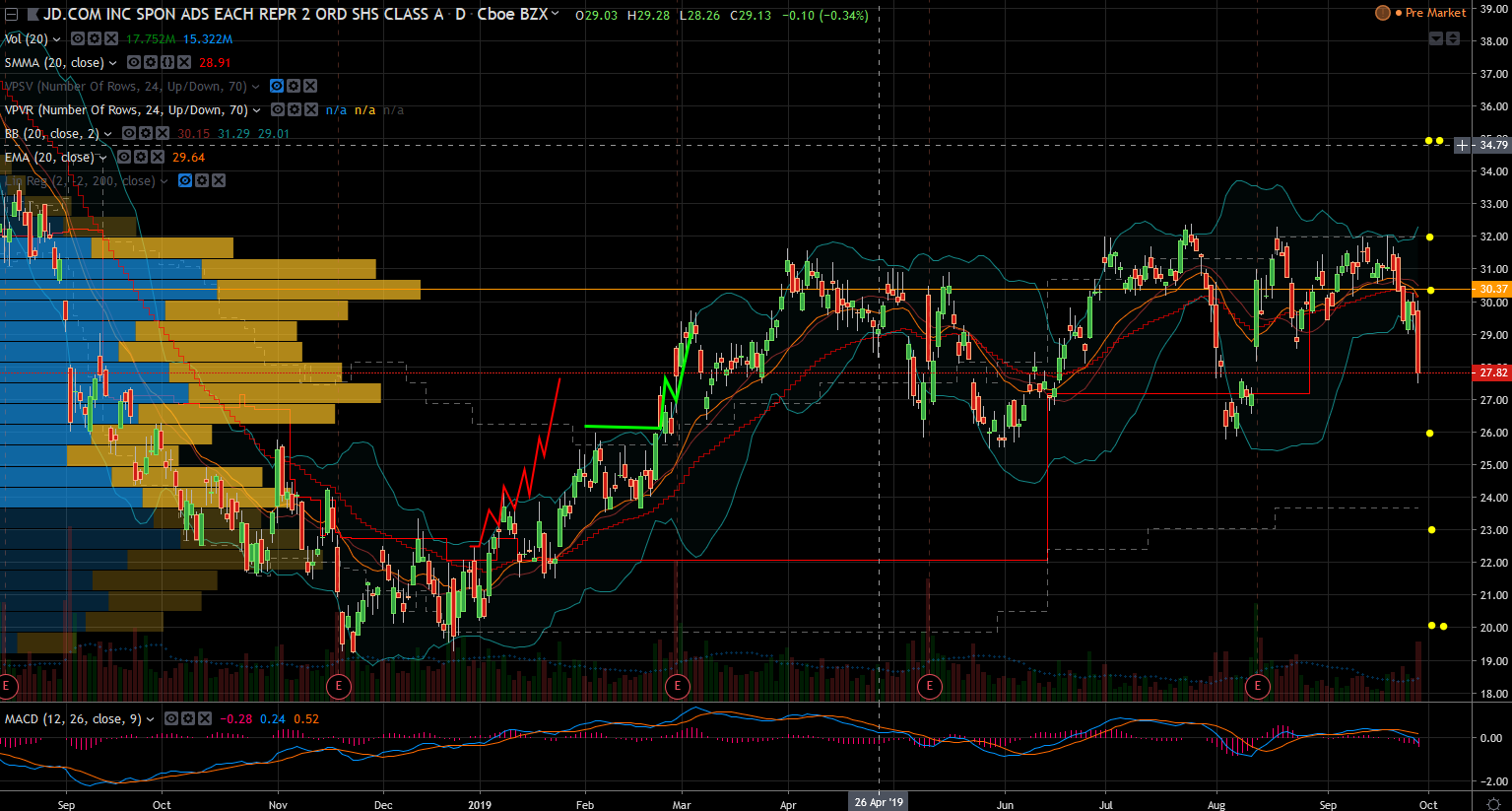Click the 30.37 price label on axis
The image size is (1512, 811).
coord(1492,289)
